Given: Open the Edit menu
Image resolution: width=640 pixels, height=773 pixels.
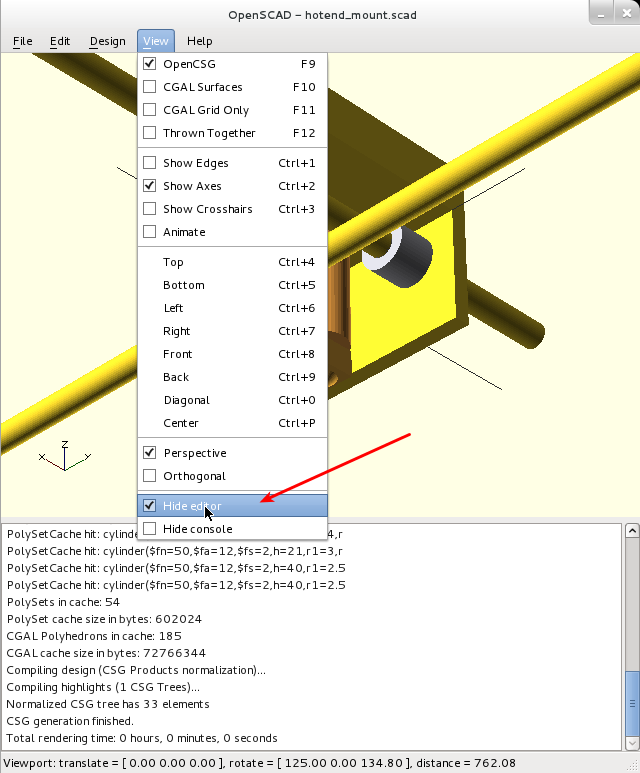Looking at the screenshot, I should (60, 41).
